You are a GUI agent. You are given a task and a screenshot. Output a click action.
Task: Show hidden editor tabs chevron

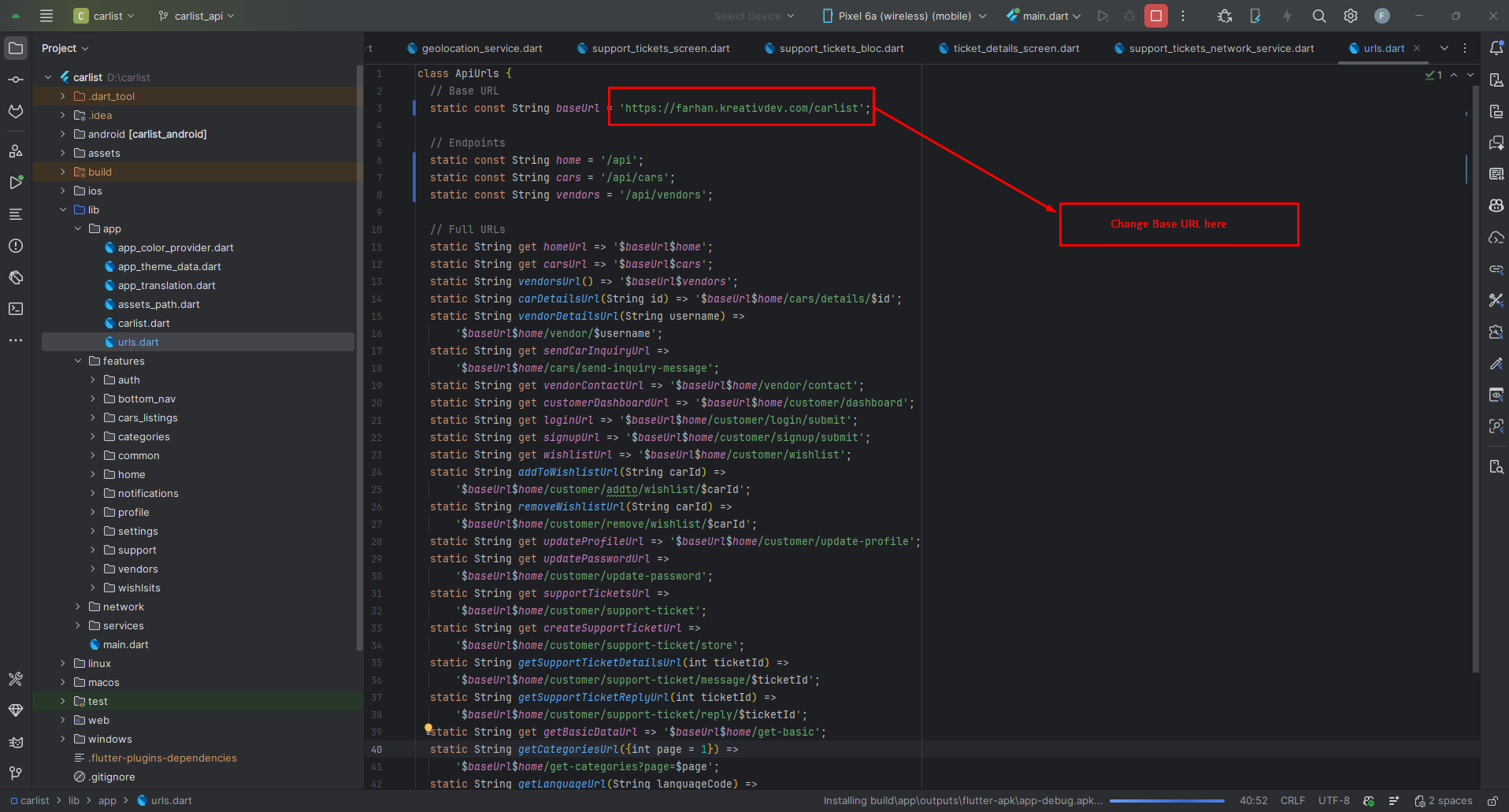(1444, 48)
